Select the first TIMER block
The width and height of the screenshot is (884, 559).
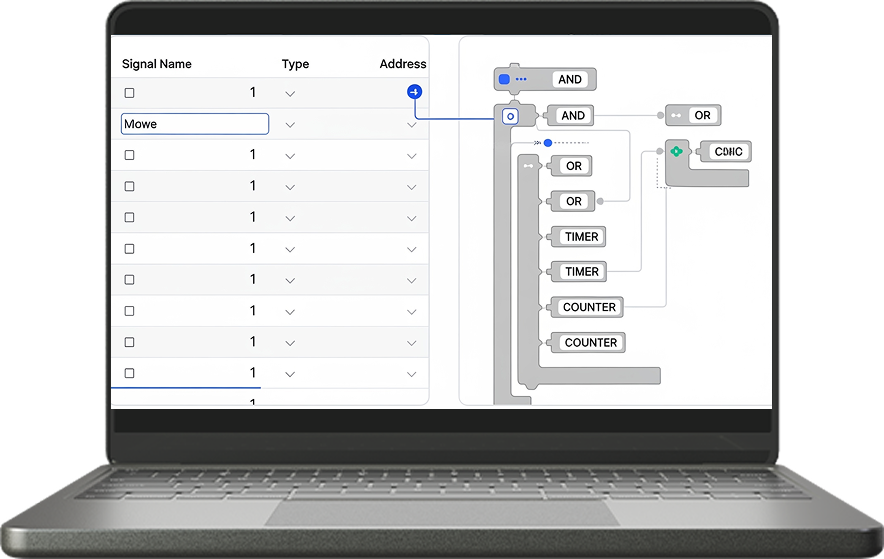(581, 237)
